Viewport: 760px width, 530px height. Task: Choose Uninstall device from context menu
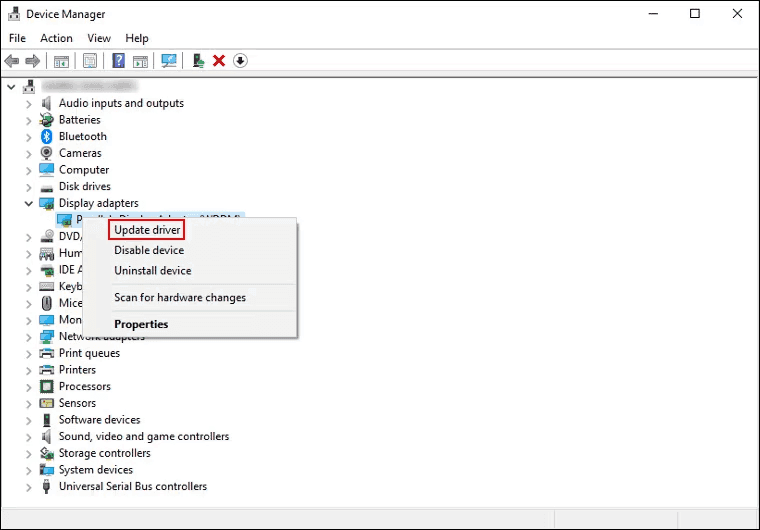(153, 271)
